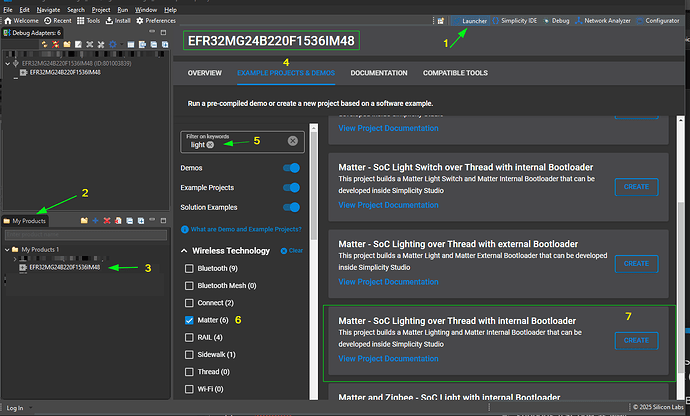Screen dimensions: 690x416
Task: Click the new folder icon in My Products
Action: click(84, 221)
